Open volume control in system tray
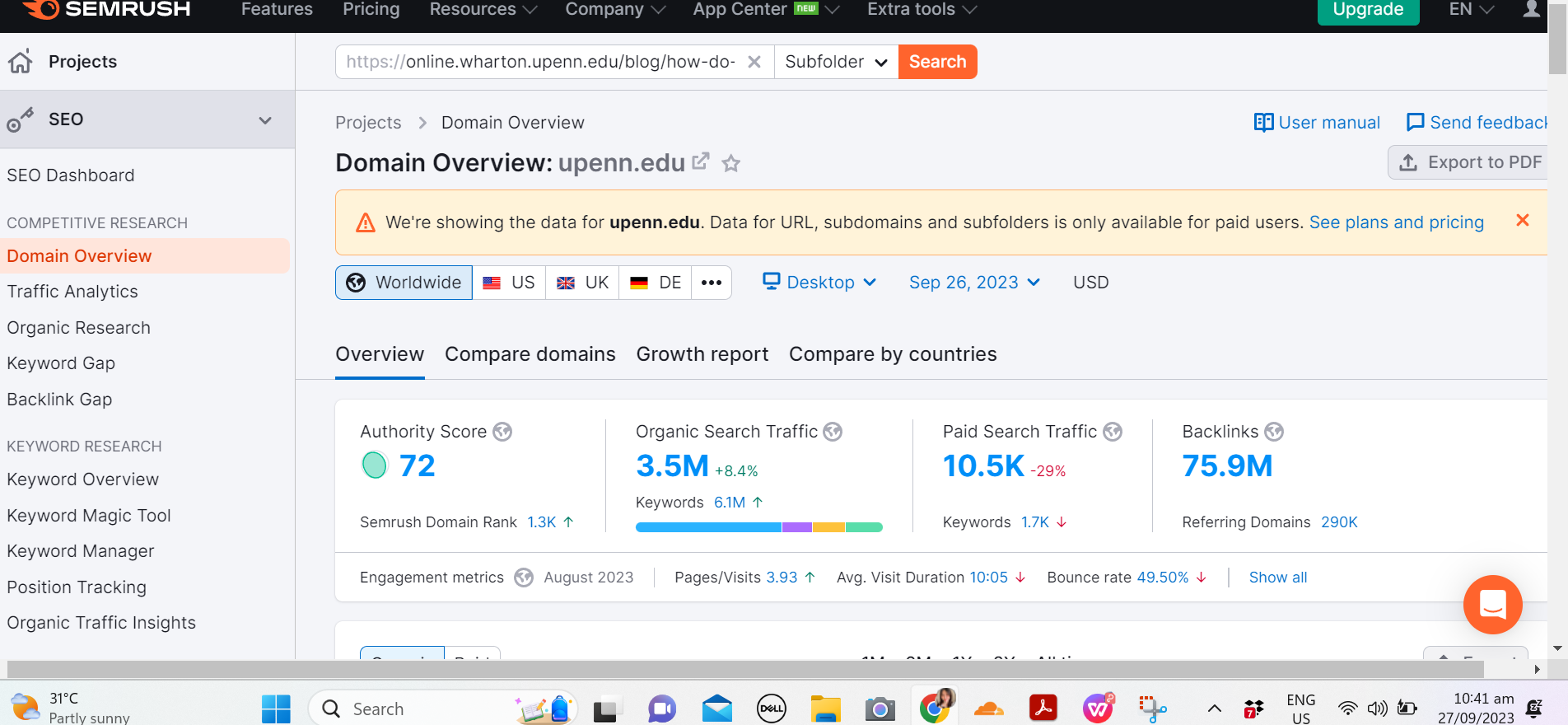Viewport: 1568px width, 725px height. click(x=1377, y=709)
